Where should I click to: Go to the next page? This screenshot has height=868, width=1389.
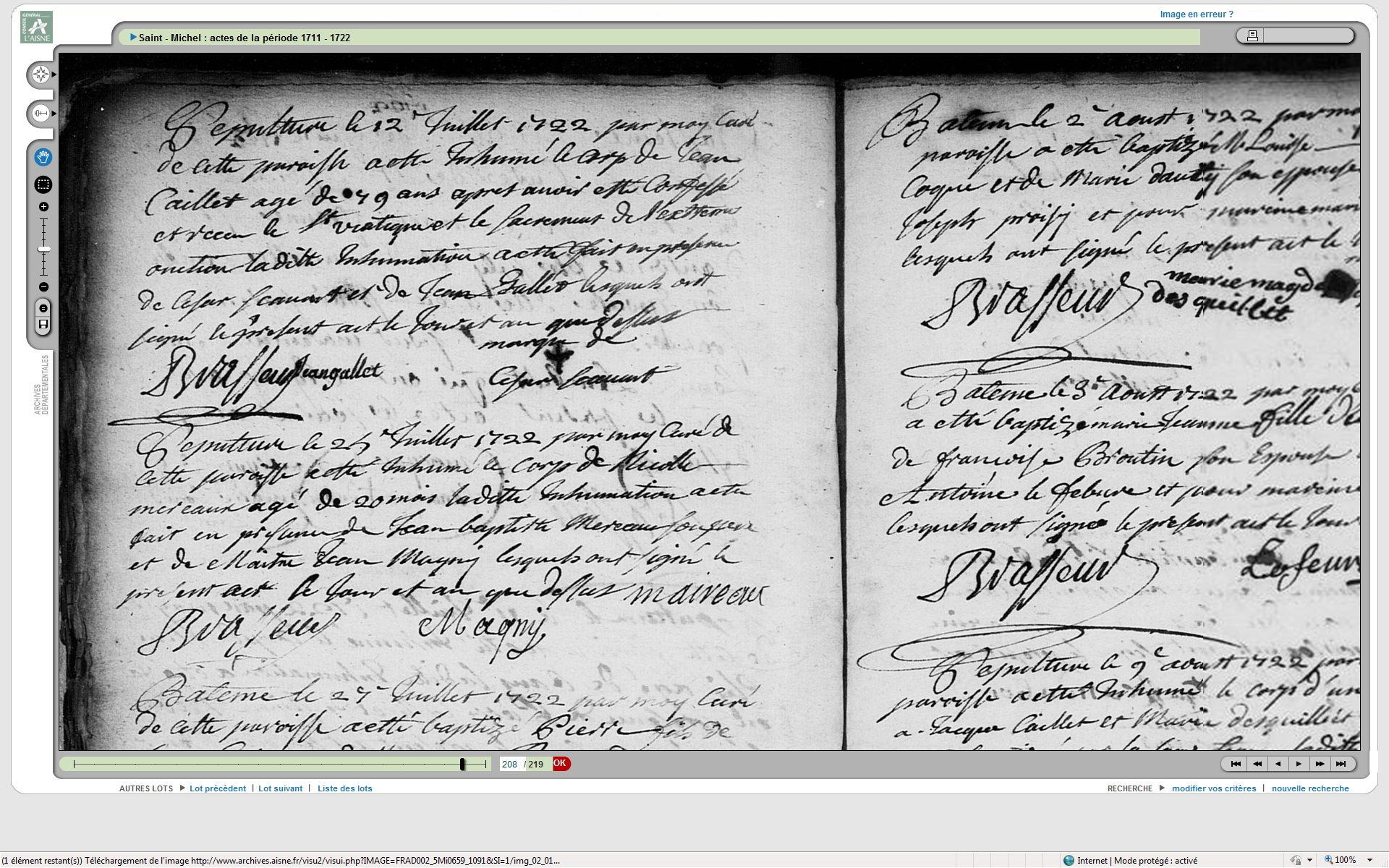(x=1299, y=764)
